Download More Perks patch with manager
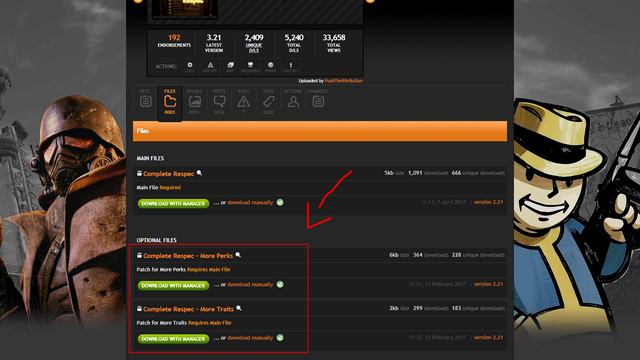Viewport: 640px width, 360px height. (173, 285)
